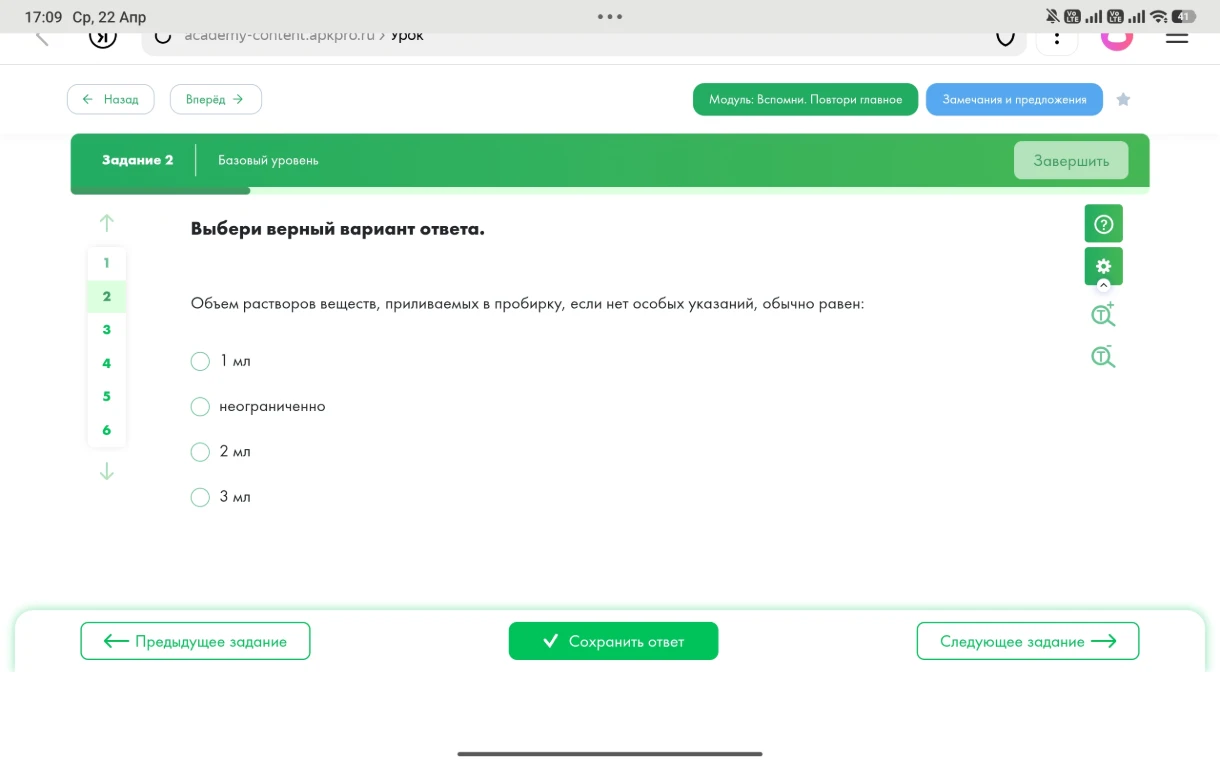
Task: Tap the battery indicator in status bar
Action: (x=1184, y=16)
